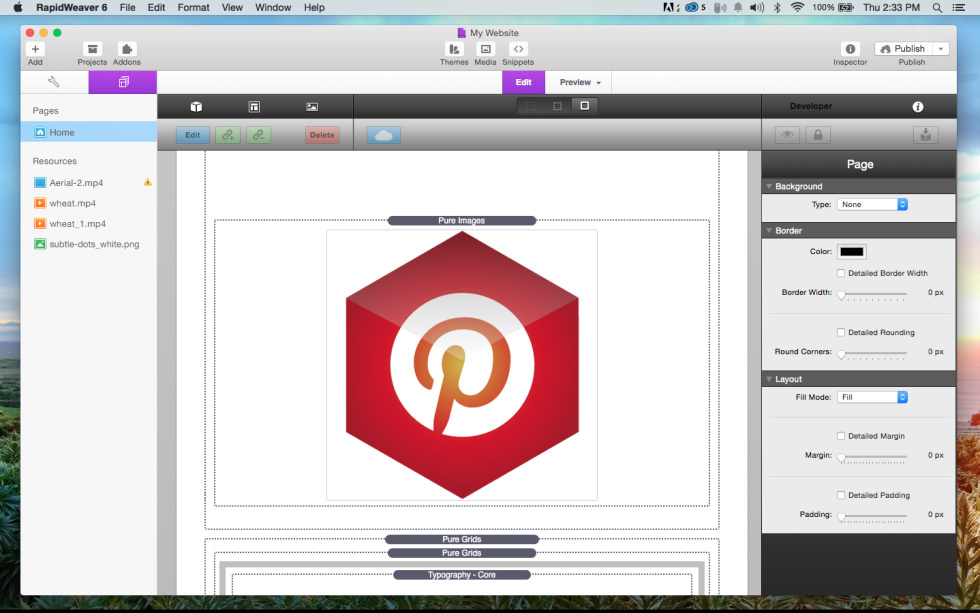The height and width of the screenshot is (613, 980).
Task: Open the View menu
Action: tap(232, 7)
